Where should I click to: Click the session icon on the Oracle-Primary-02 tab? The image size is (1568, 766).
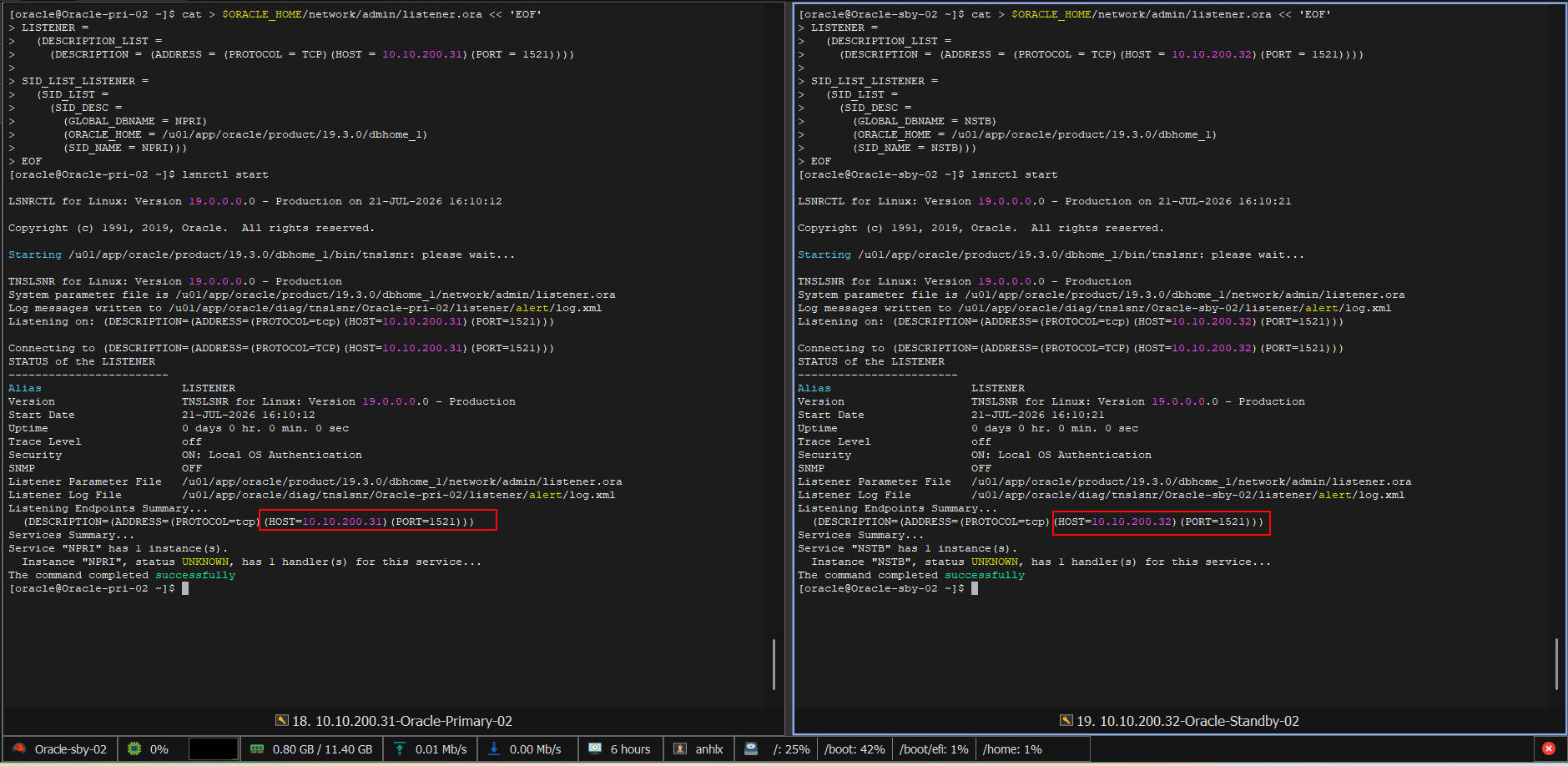click(282, 720)
